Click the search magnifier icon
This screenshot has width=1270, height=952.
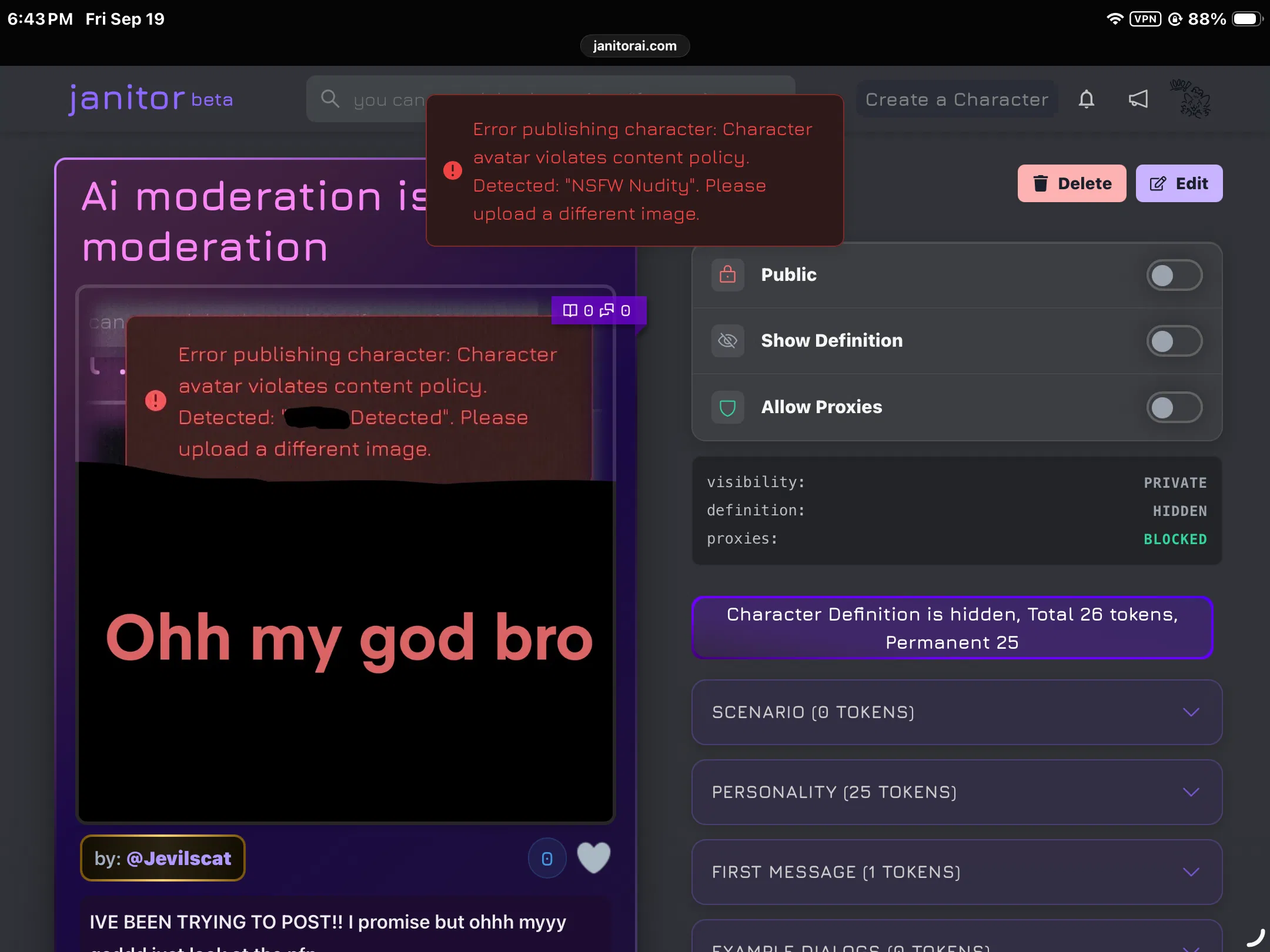(330, 99)
